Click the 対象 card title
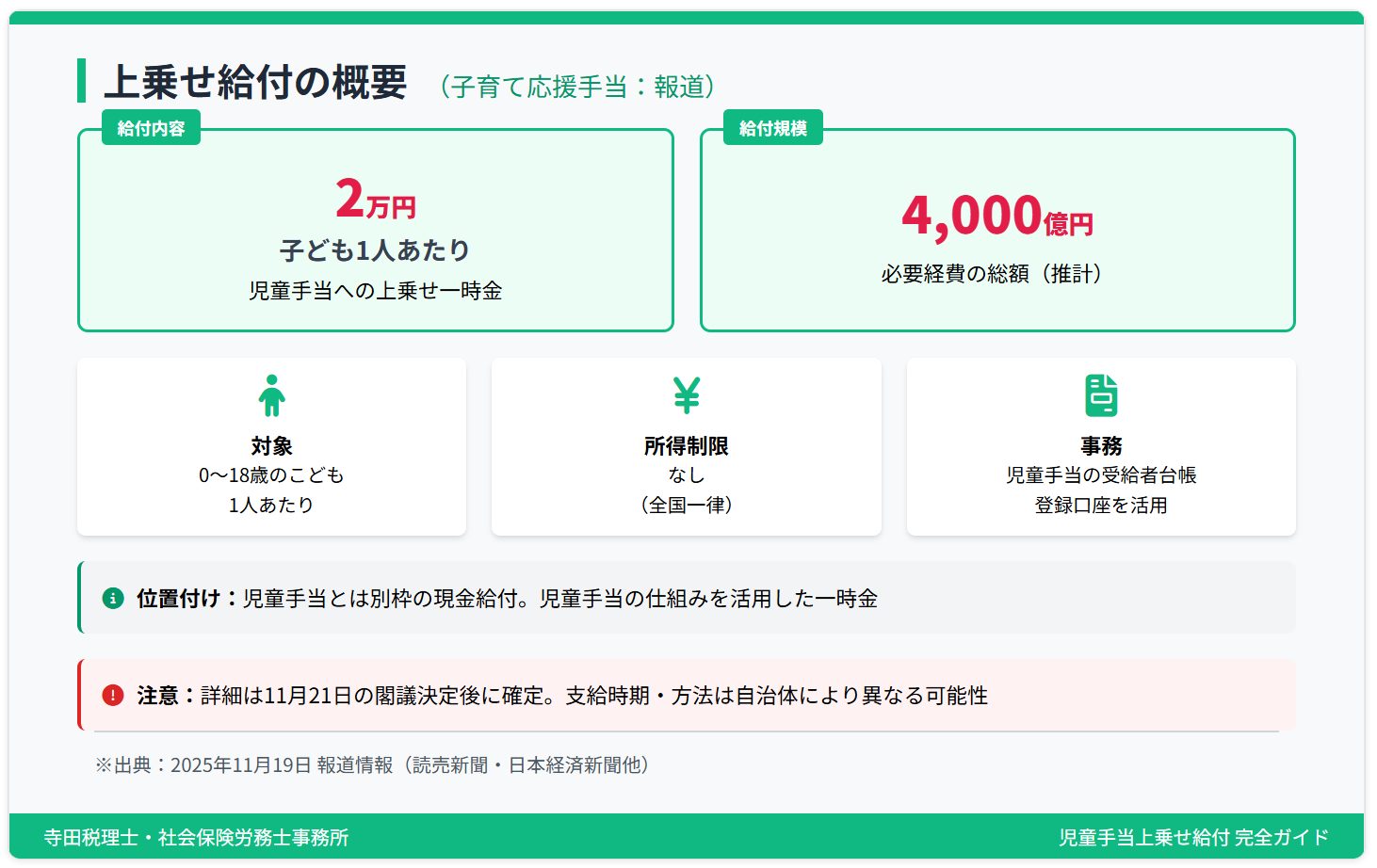This screenshot has height=868, width=1377. 271,446
